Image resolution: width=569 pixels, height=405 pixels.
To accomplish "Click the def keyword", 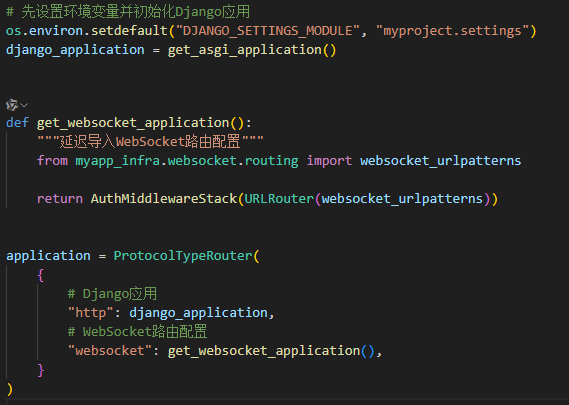I will [17, 123].
